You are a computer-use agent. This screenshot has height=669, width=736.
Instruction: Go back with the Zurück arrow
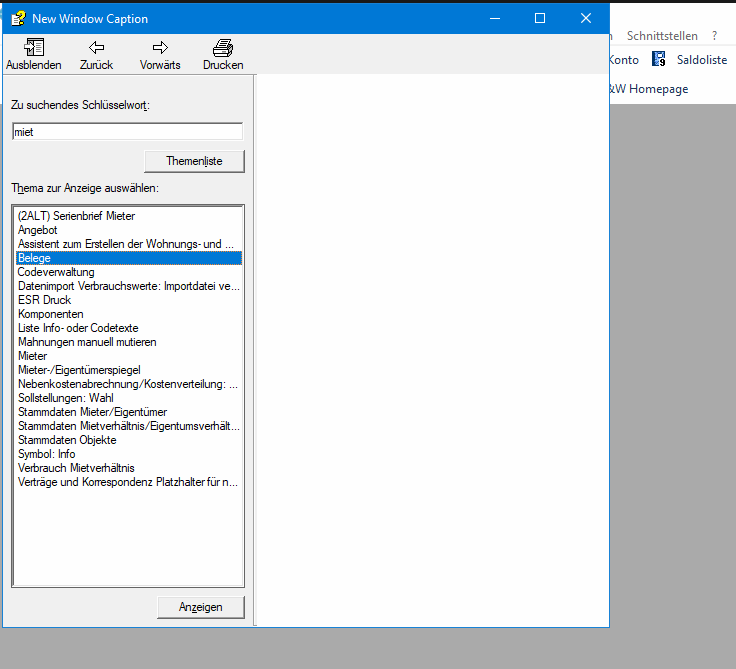tap(96, 47)
